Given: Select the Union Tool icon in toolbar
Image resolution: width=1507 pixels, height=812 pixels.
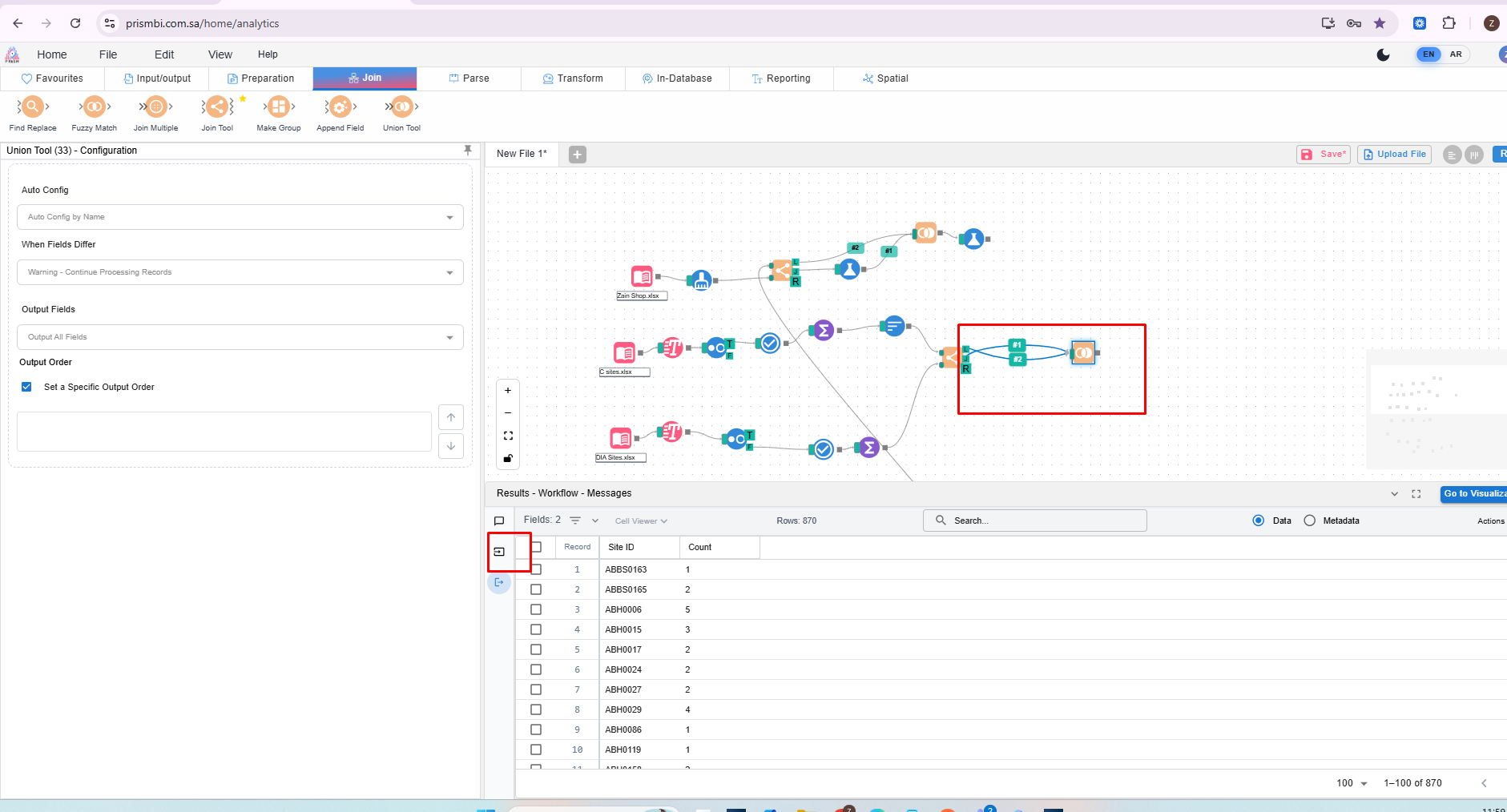Looking at the screenshot, I should click(x=401, y=107).
